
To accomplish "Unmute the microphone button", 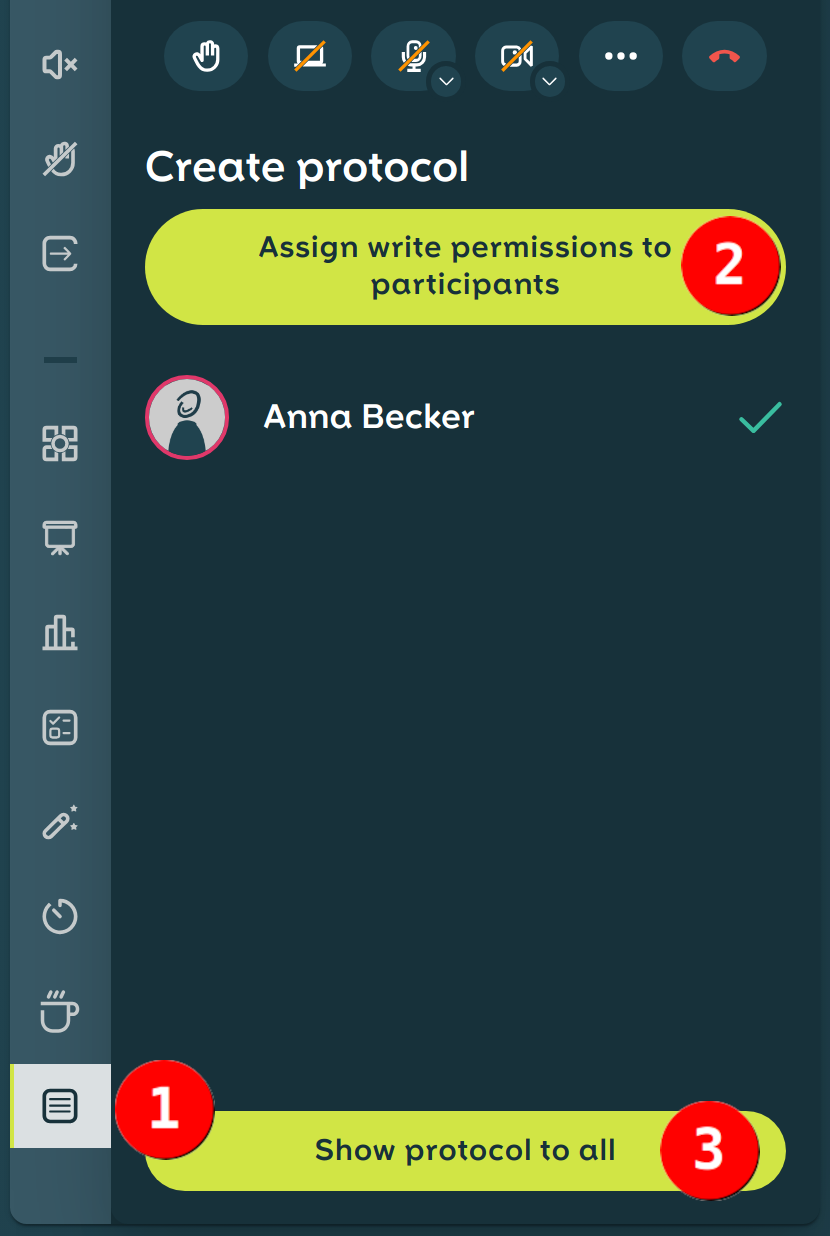I will (412, 56).
